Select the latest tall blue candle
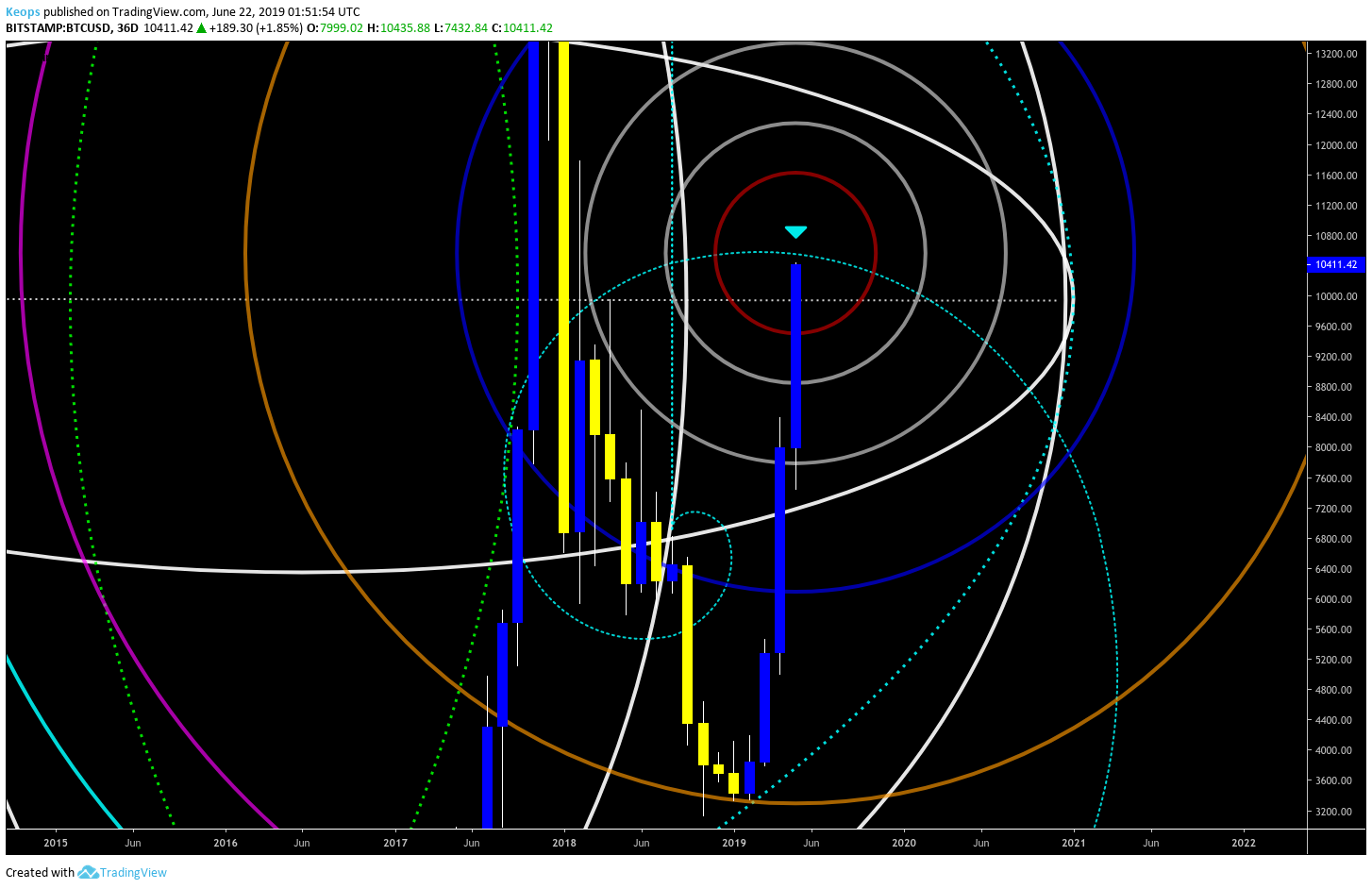The height and width of the screenshot is (889, 1372). coord(796,357)
